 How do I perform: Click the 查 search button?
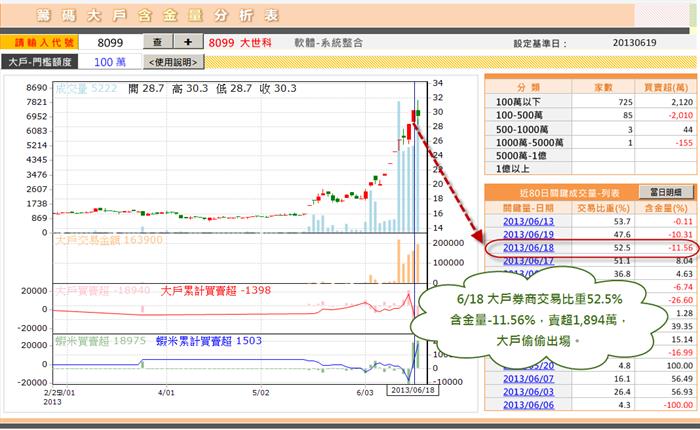click(x=158, y=42)
